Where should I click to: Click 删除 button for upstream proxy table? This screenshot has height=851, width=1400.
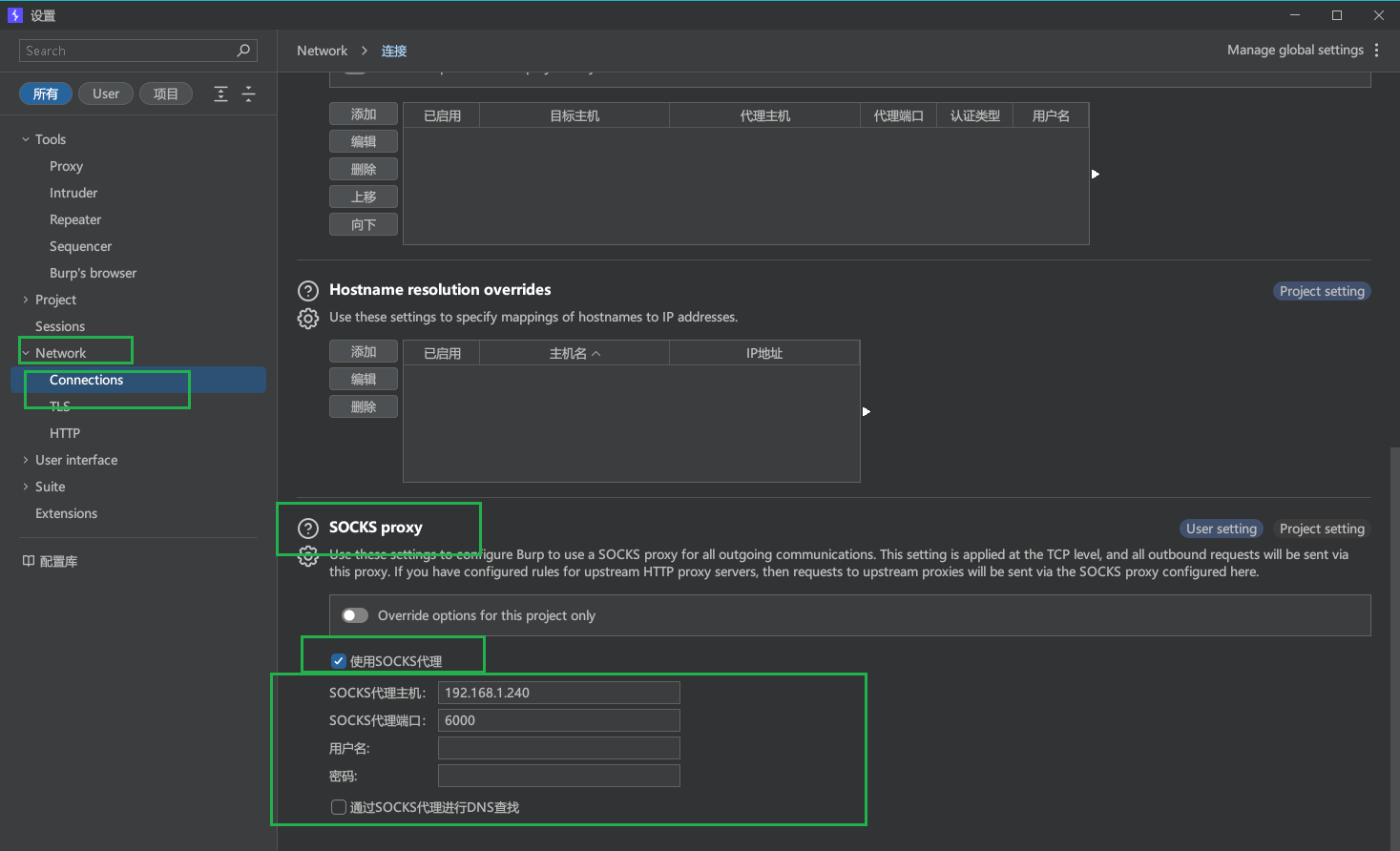click(364, 169)
